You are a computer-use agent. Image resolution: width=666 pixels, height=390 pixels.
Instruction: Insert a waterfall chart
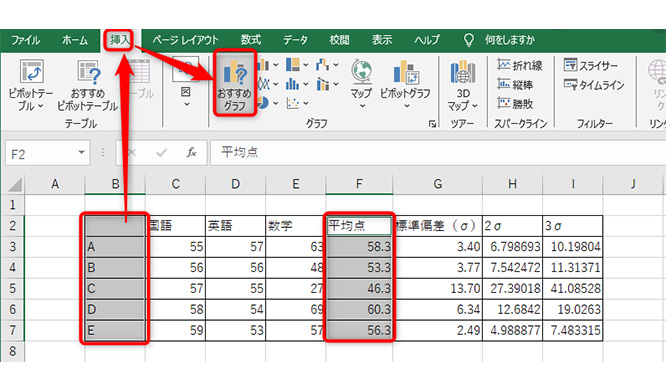(x=322, y=65)
